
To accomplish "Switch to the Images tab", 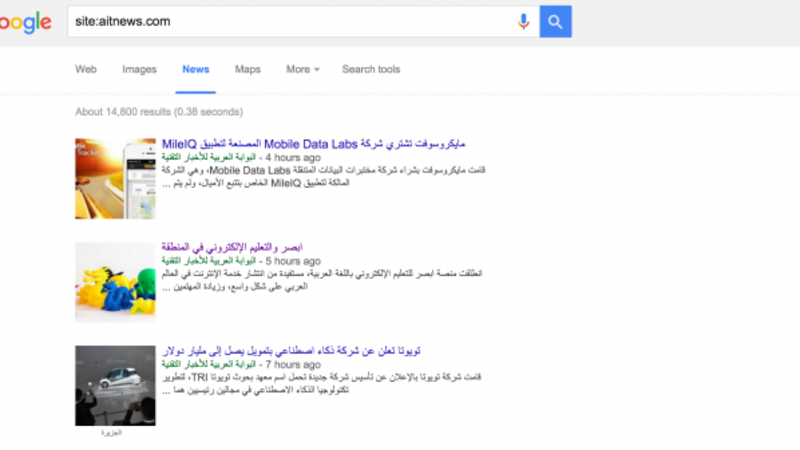I will [139, 69].
